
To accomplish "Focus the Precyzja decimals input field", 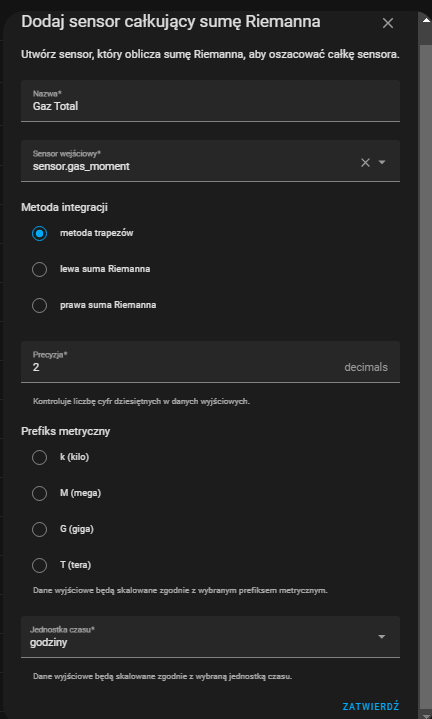I will [x=210, y=362].
